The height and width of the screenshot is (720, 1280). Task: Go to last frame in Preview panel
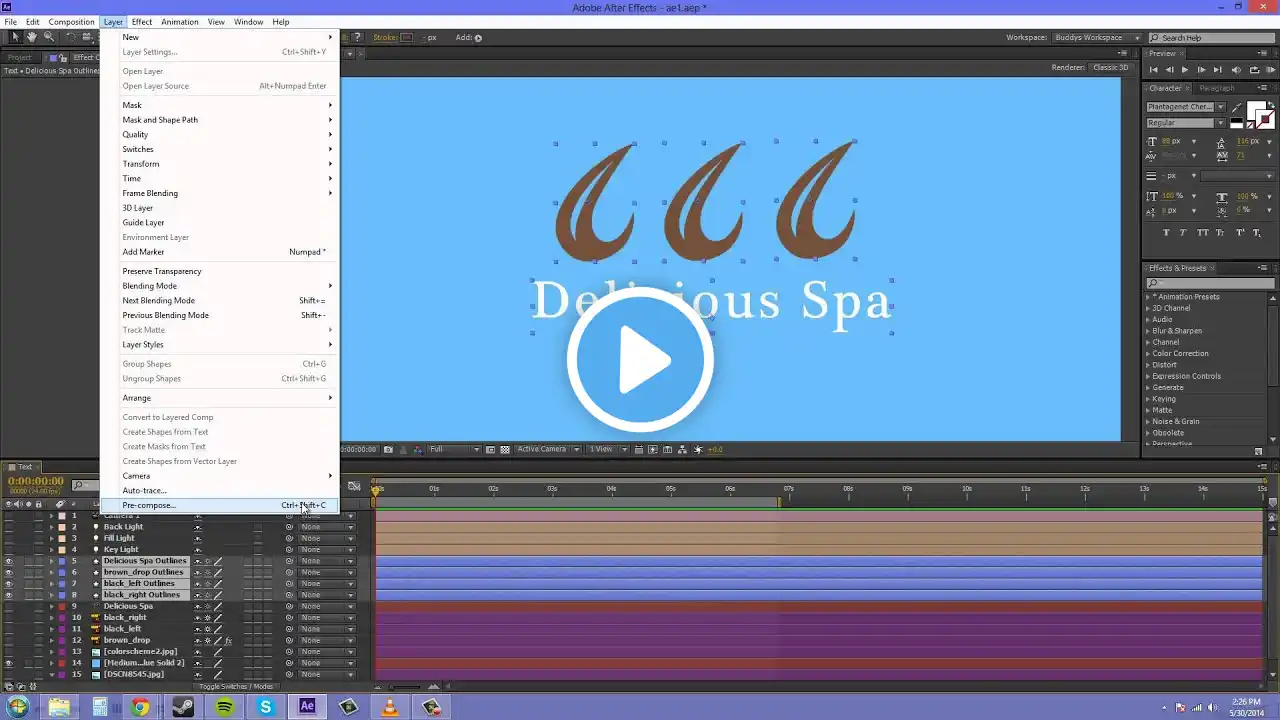1217,70
